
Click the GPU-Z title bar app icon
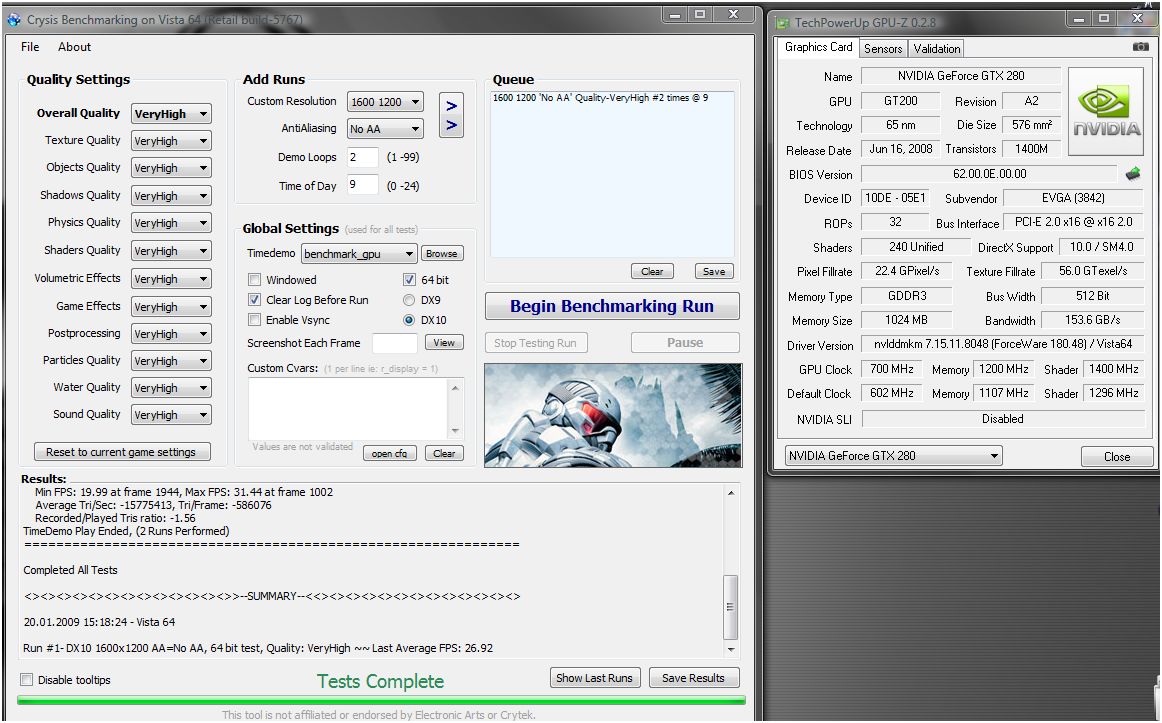pyautogui.click(x=783, y=23)
